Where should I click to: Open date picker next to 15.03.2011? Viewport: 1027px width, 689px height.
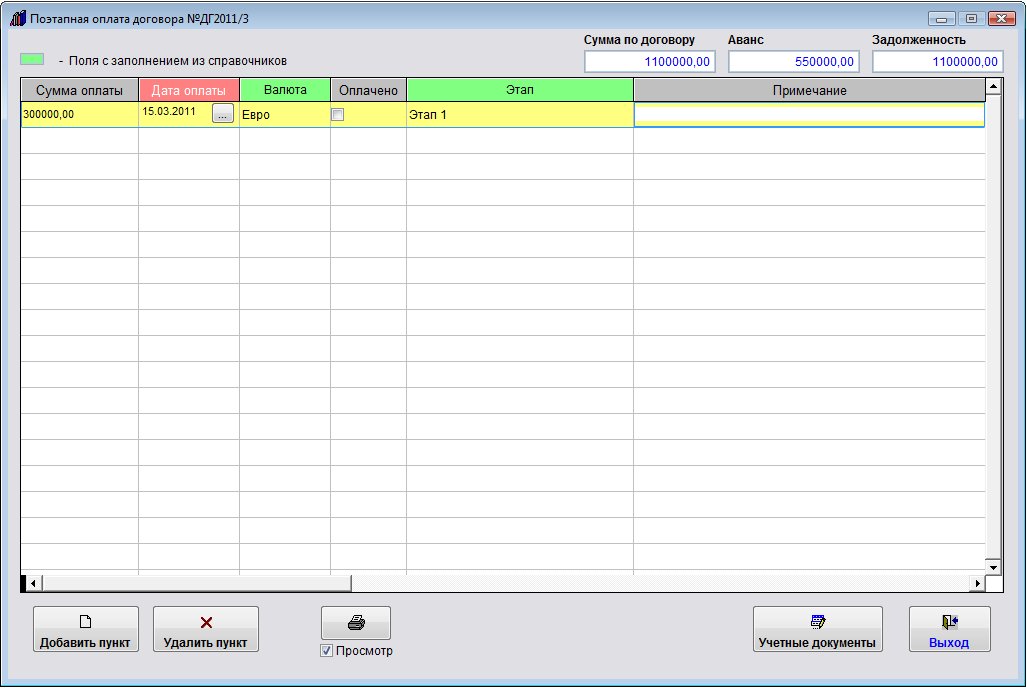[x=223, y=113]
